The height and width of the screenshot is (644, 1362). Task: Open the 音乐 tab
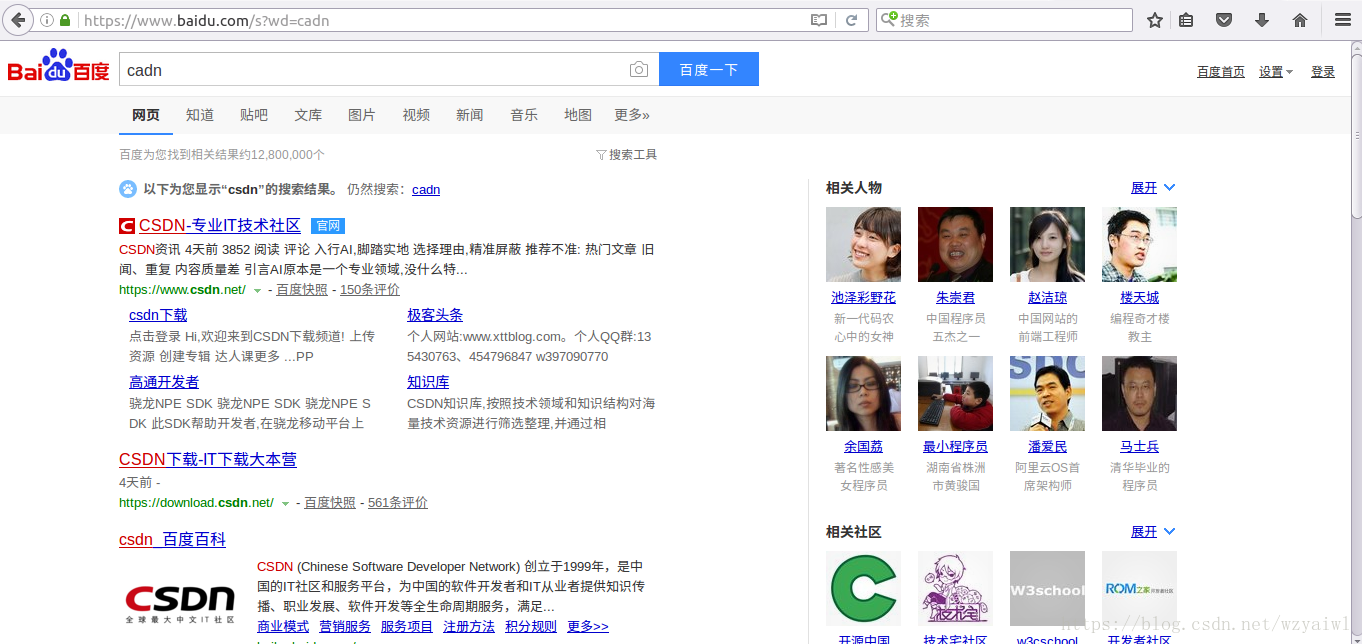point(524,115)
